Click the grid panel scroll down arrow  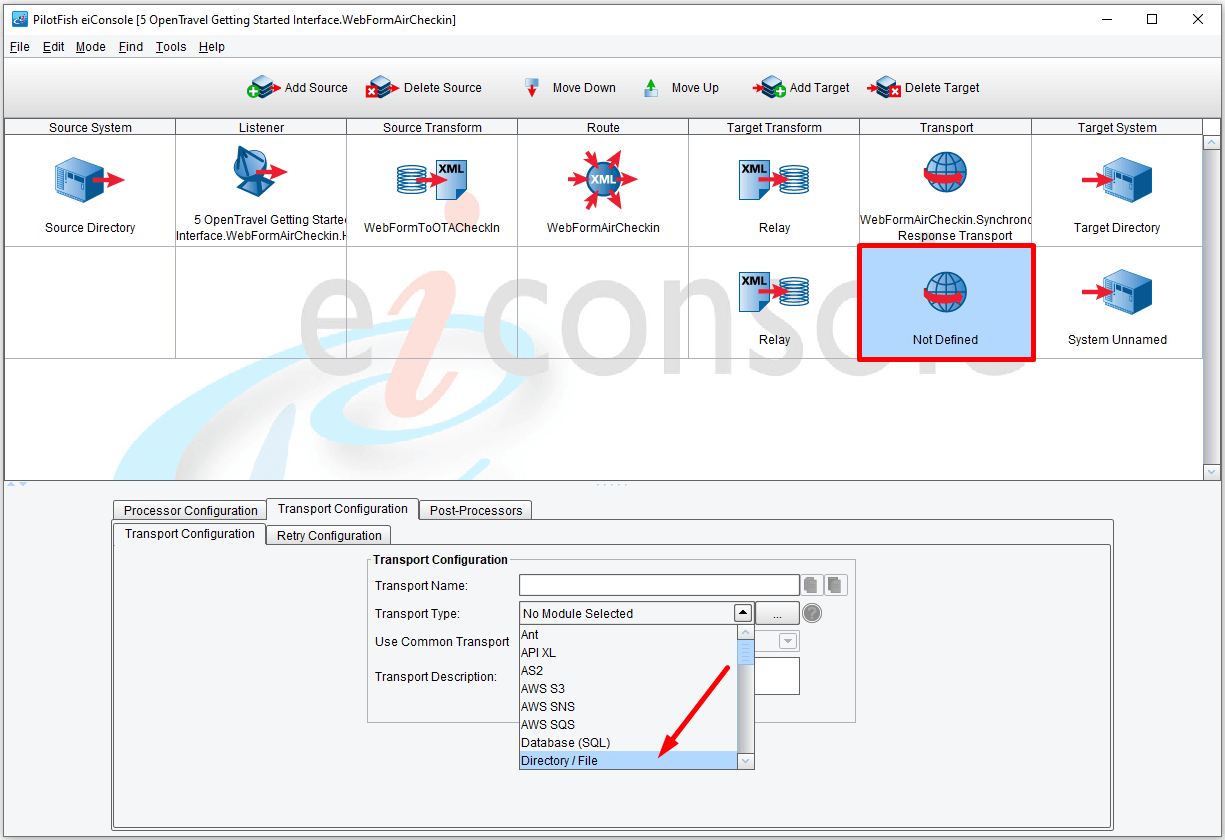click(x=1212, y=472)
